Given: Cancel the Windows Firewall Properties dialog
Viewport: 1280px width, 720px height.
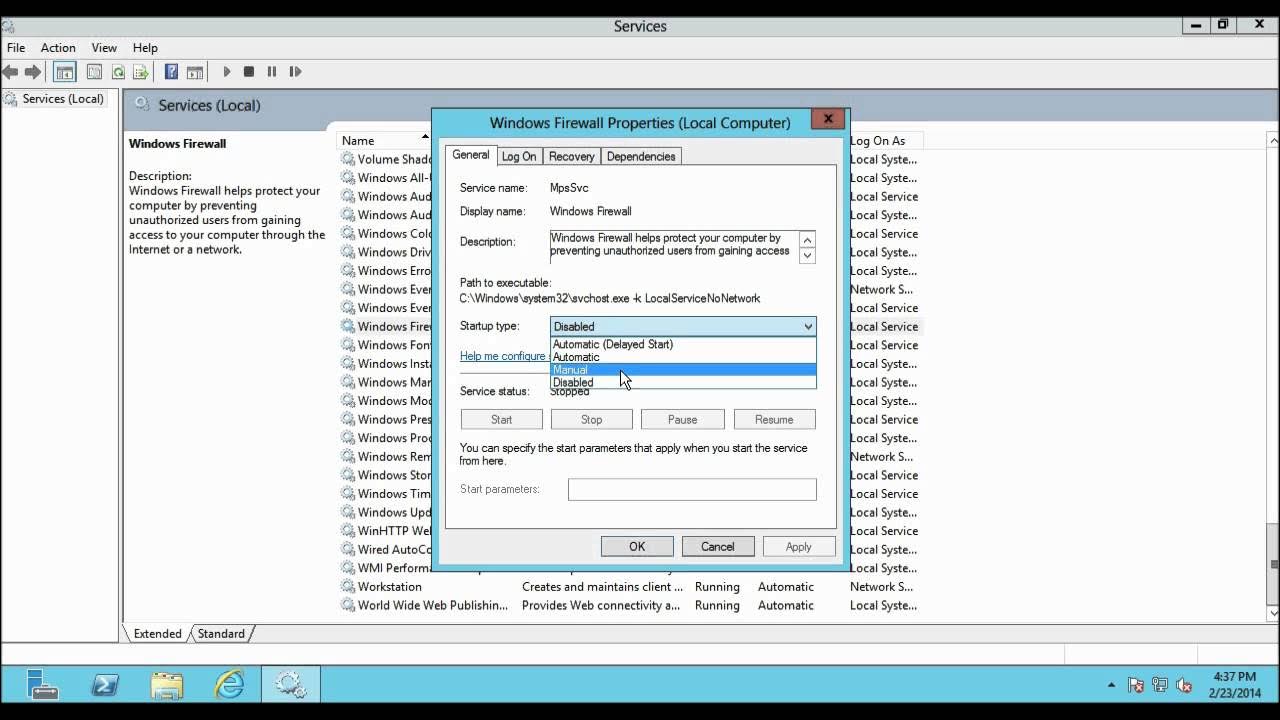Looking at the screenshot, I should point(718,546).
